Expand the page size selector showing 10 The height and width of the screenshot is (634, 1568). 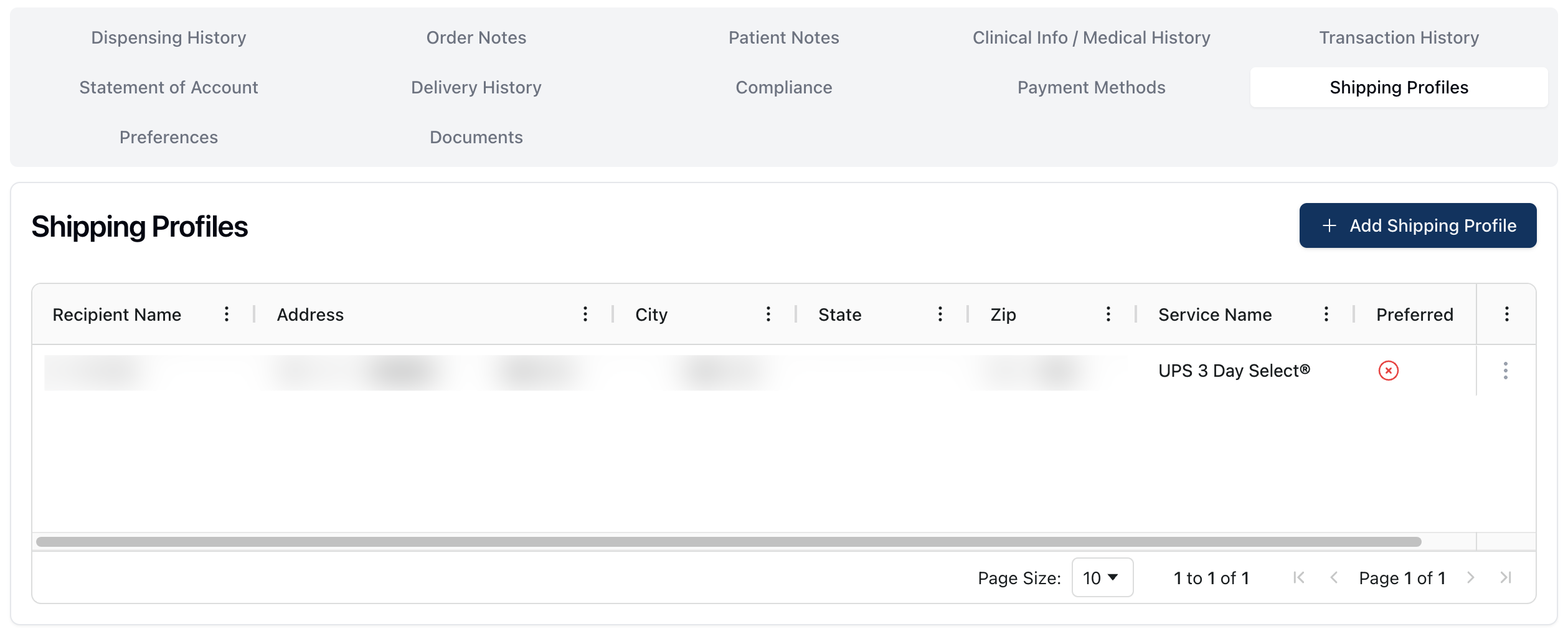point(1102,577)
